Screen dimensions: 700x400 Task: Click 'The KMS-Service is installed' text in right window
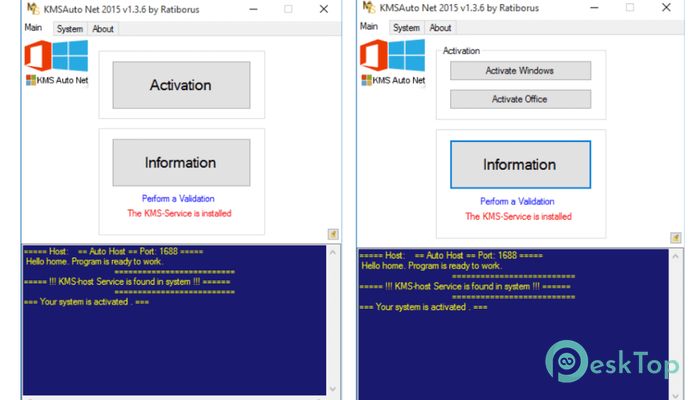click(518, 217)
